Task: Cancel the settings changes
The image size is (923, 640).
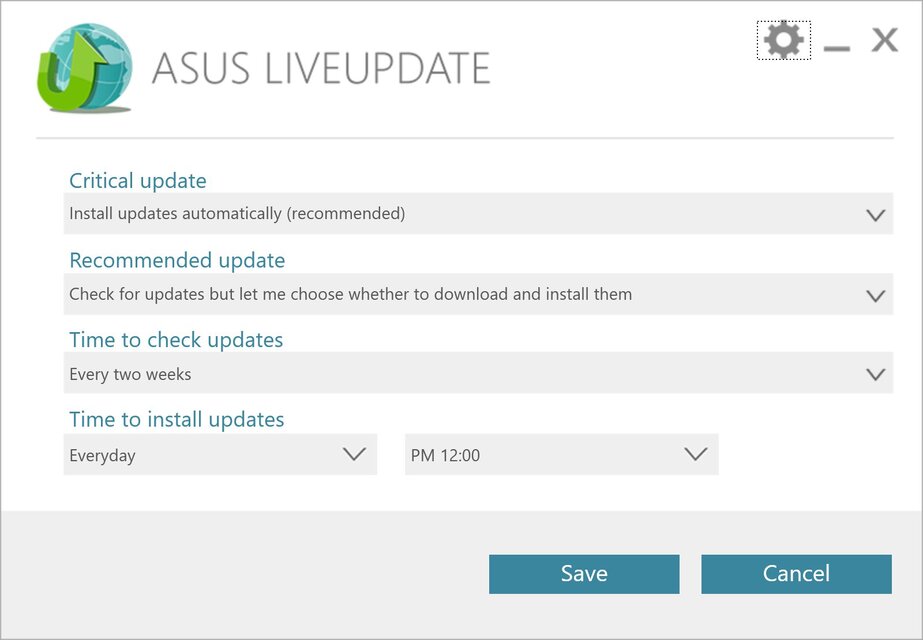Action: (x=796, y=573)
